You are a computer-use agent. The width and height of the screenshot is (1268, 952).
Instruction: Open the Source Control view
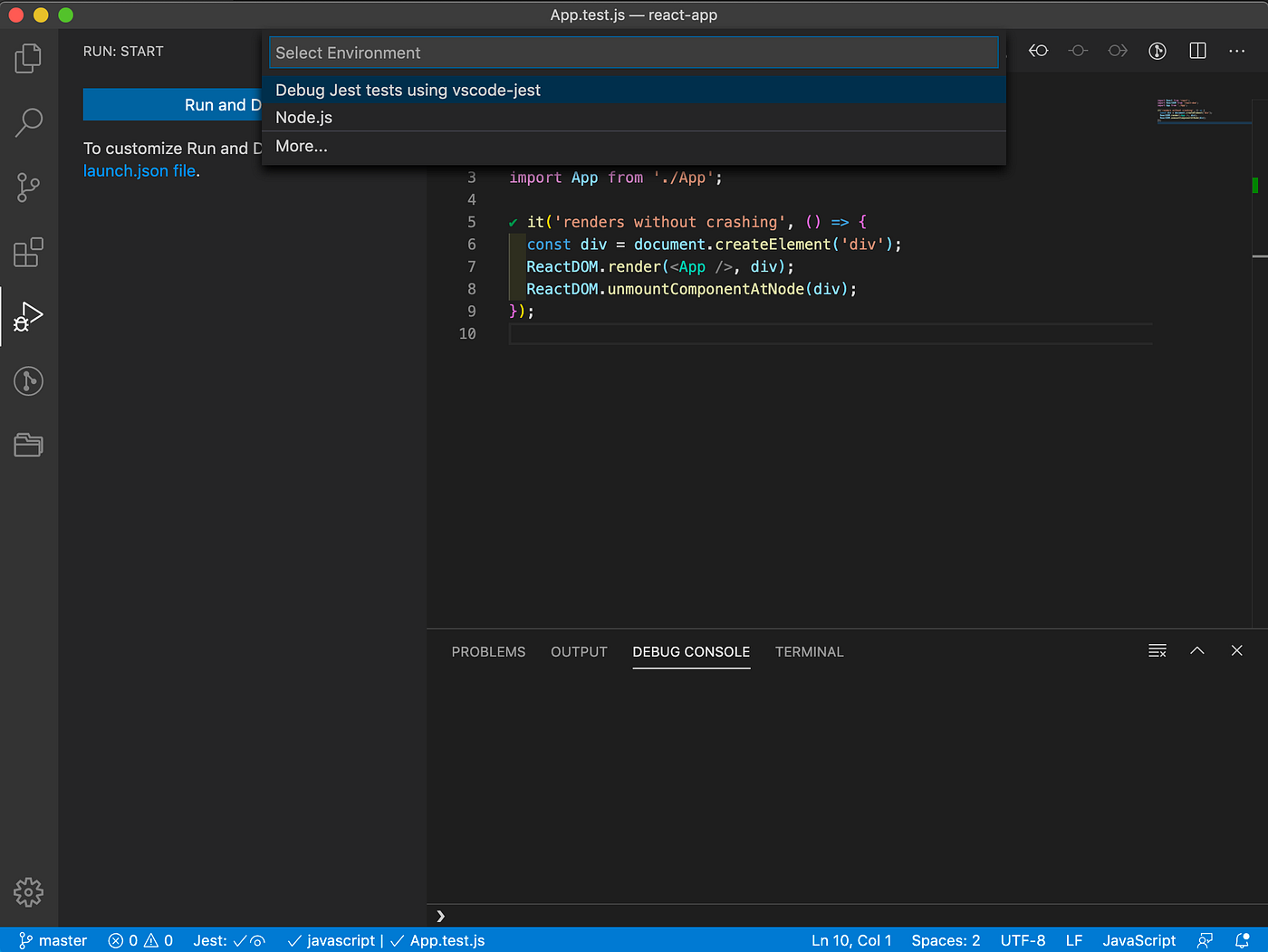[x=28, y=188]
